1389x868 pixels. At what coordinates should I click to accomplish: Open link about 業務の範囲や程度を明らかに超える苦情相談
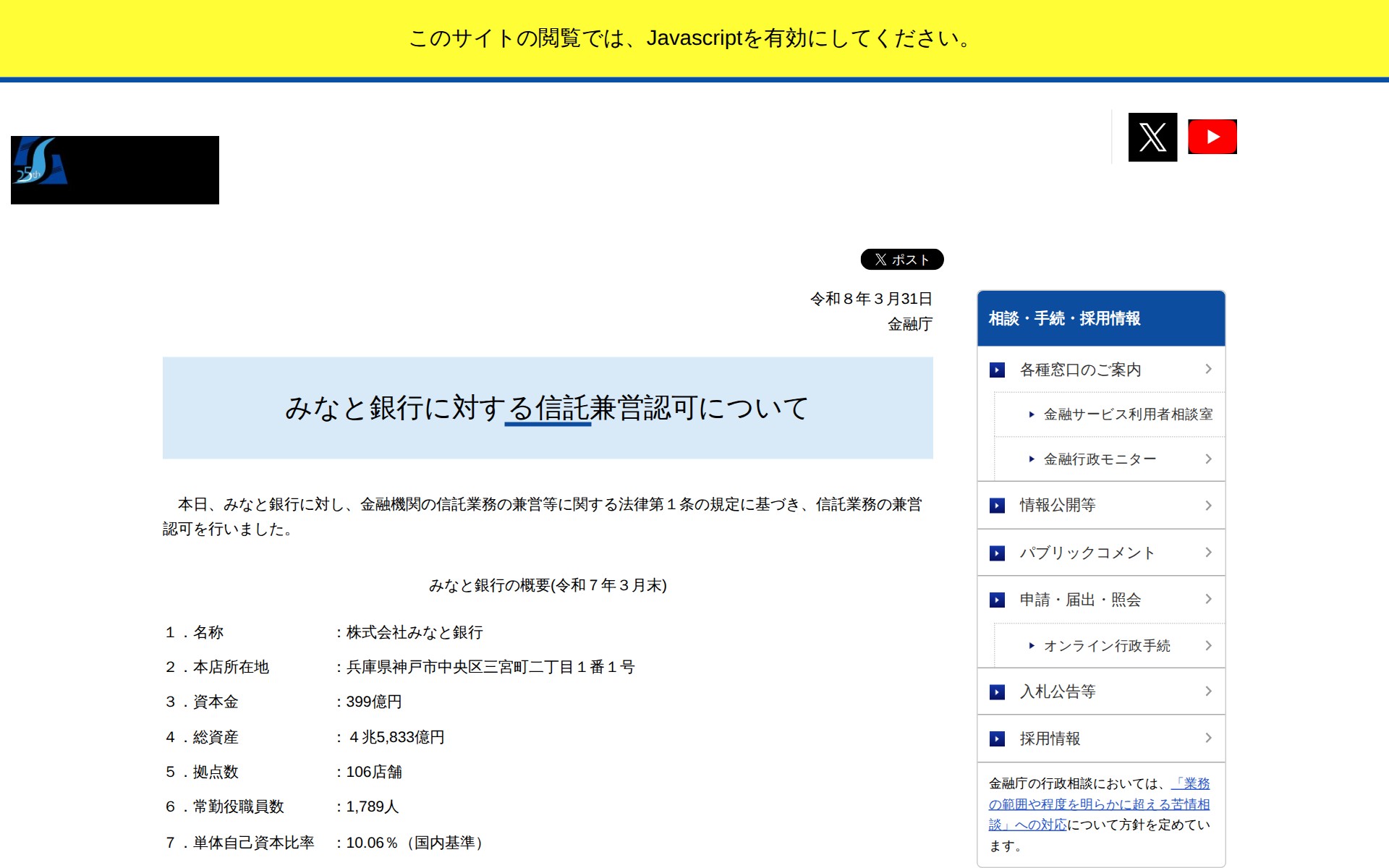pyautogui.click(x=1098, y=804)
